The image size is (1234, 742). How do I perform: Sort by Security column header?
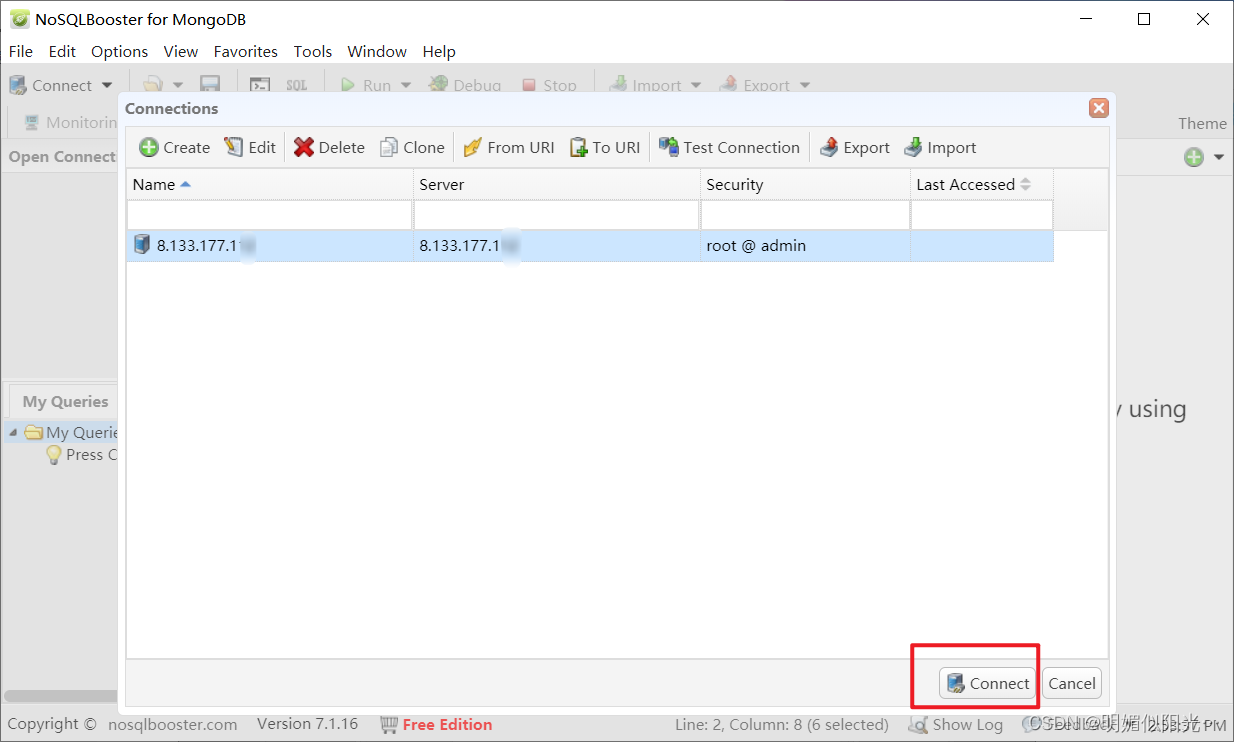pos(805,184)
